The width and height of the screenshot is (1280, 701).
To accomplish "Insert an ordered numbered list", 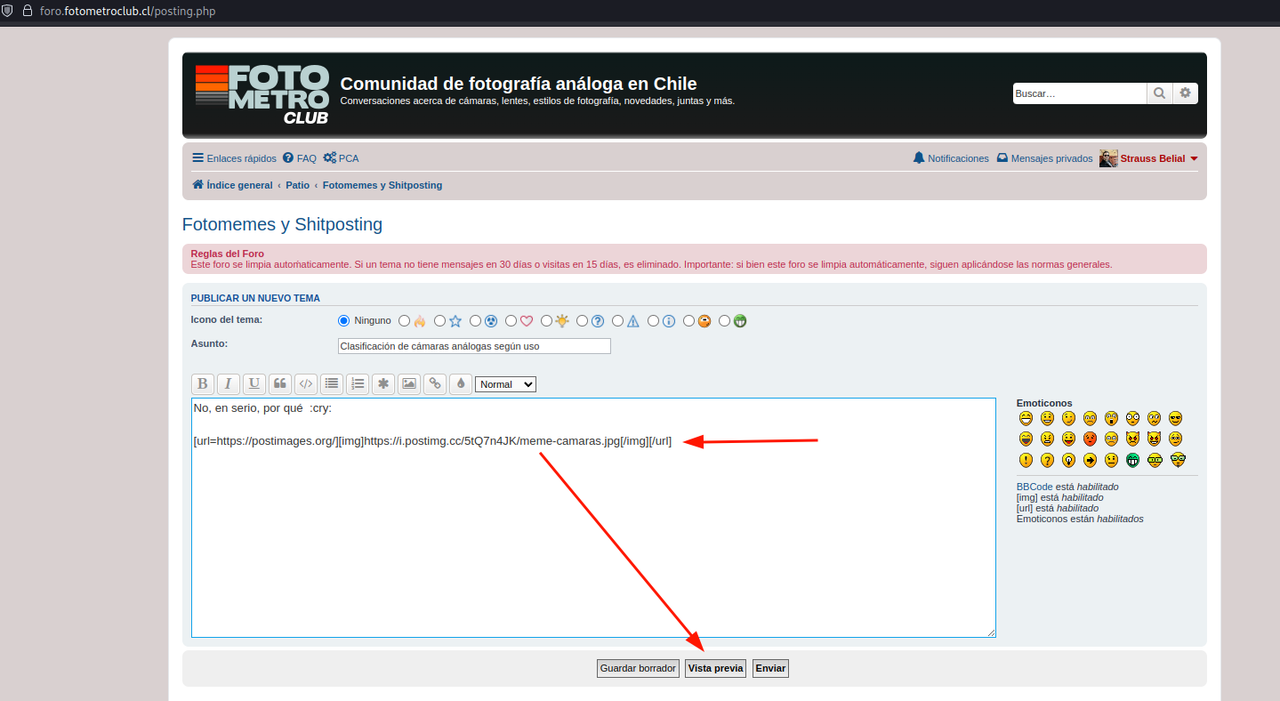I will pos(358,384).
